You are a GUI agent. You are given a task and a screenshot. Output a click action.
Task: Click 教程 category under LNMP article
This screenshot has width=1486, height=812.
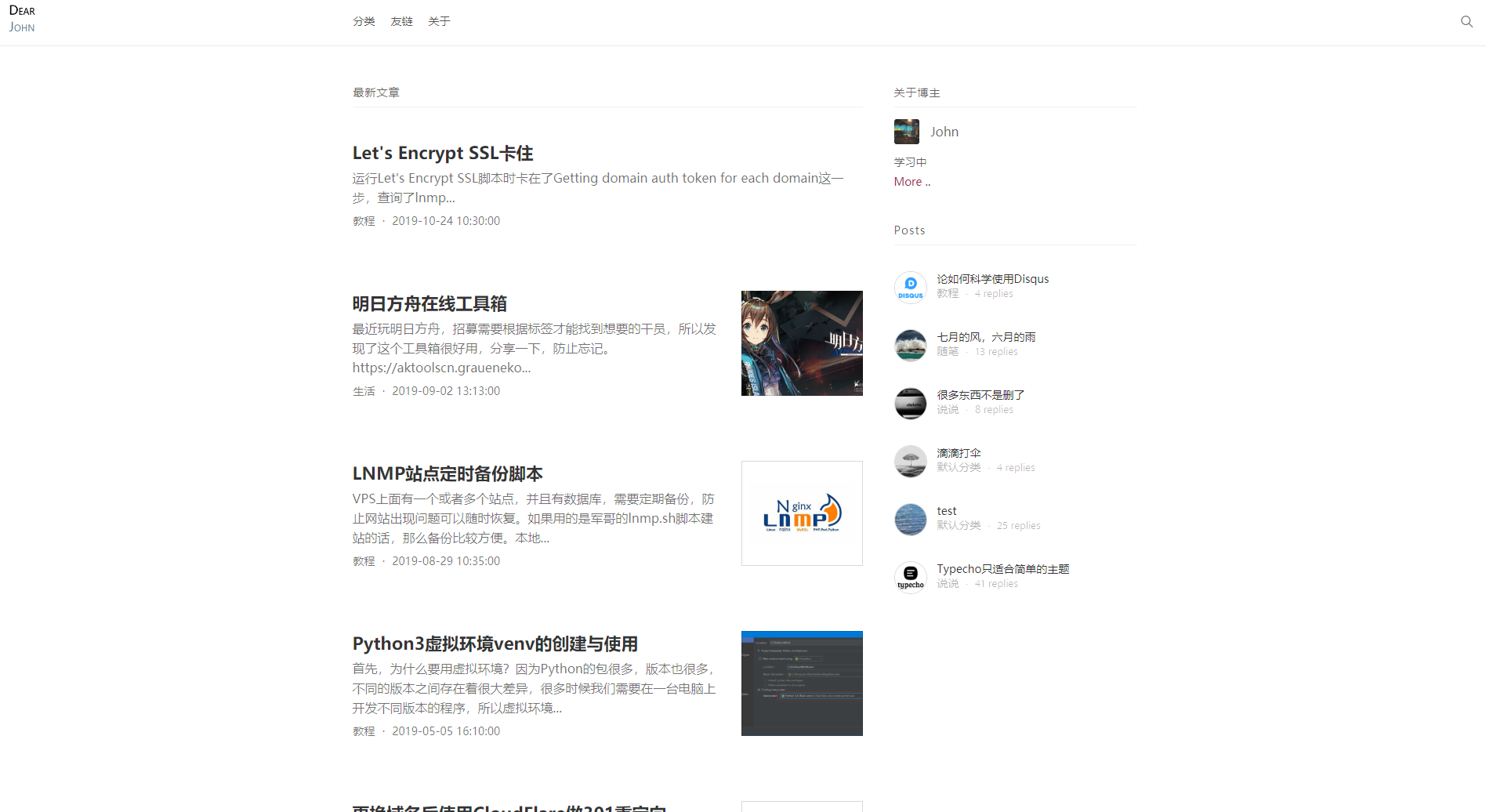click(364, 561)
